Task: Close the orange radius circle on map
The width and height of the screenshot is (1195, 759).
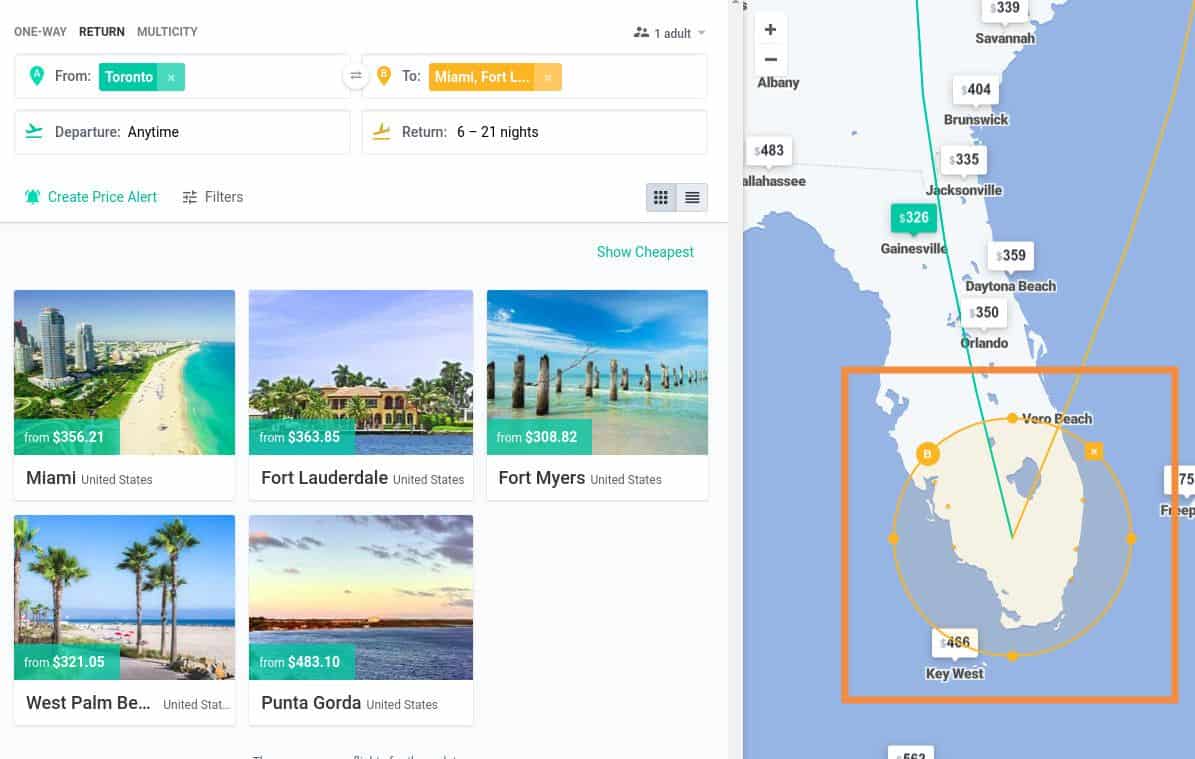Action: click(x=1094, y=451)
